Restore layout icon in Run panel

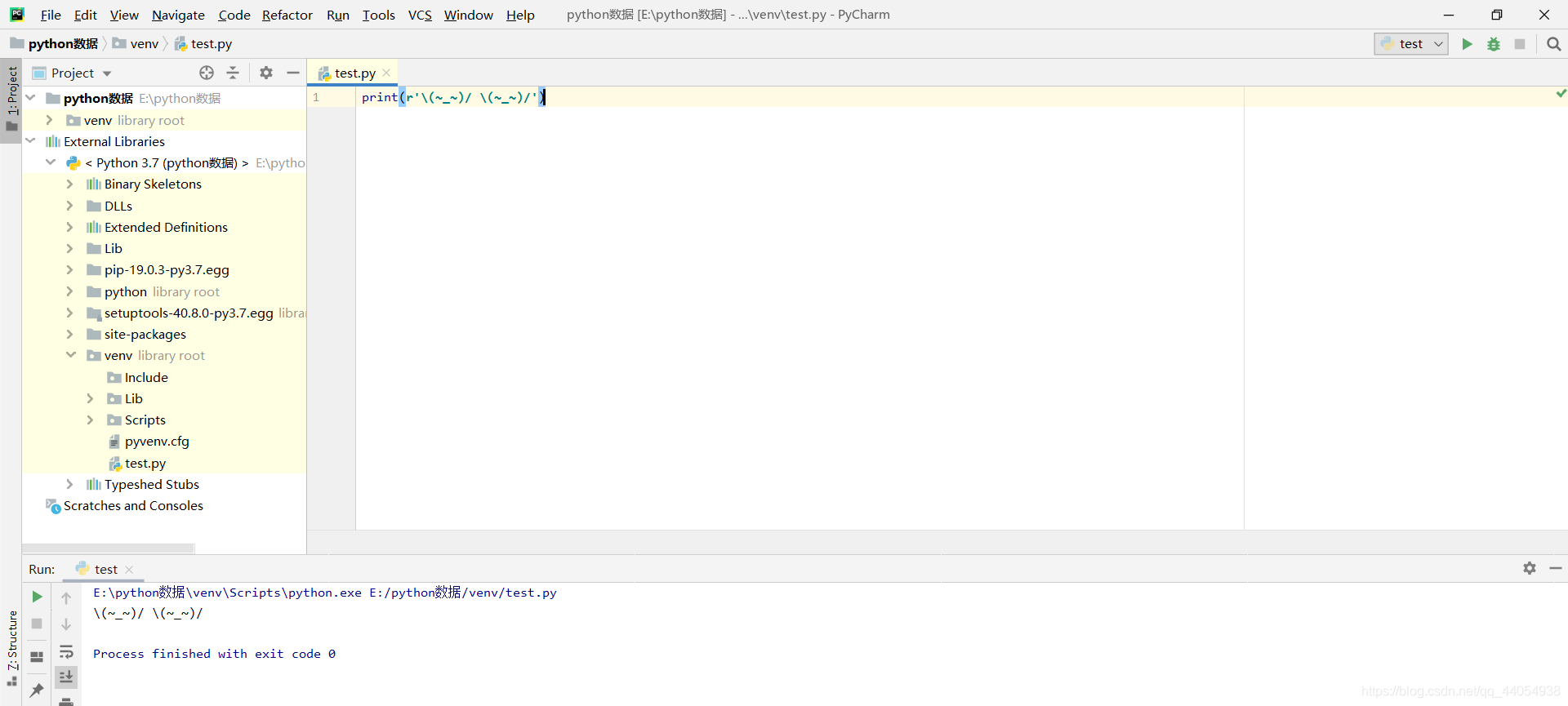pyautogui.click(x=37, y=656)
